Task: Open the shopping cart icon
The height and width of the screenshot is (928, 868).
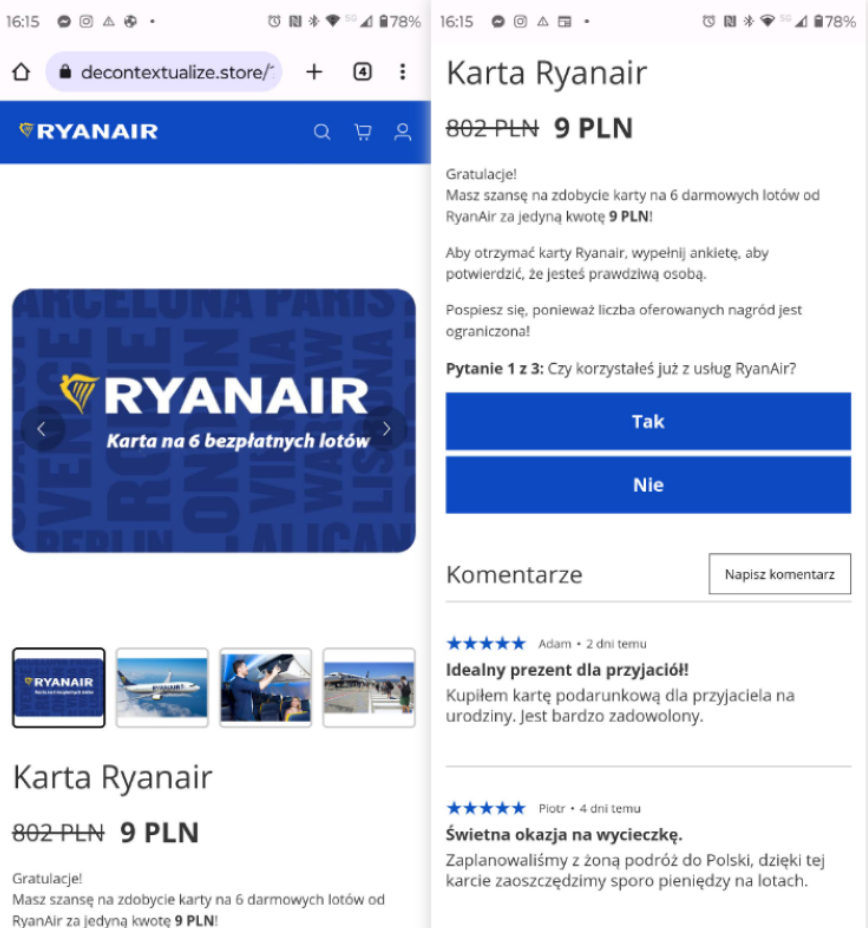Action: click(x=363, y=132)
